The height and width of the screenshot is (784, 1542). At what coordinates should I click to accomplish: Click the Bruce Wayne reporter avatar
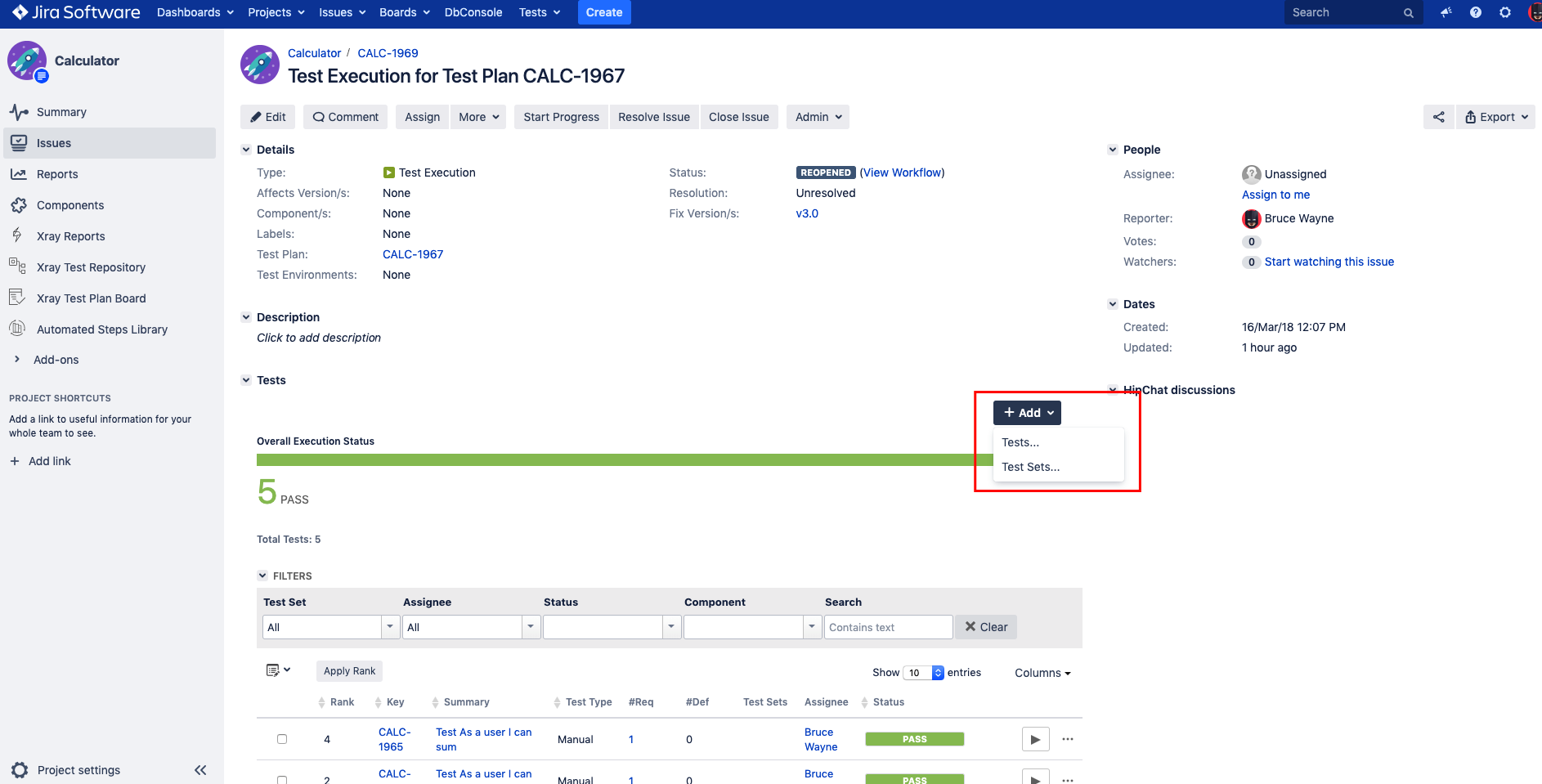coord(1252,218)
